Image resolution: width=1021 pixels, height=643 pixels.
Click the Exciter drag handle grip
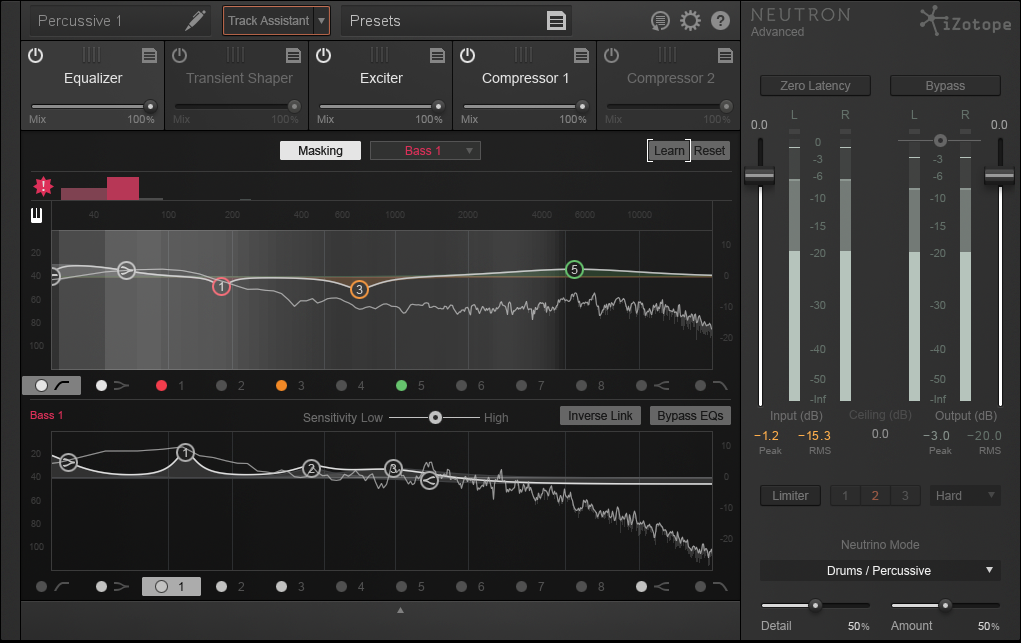[x=380, y=55]
